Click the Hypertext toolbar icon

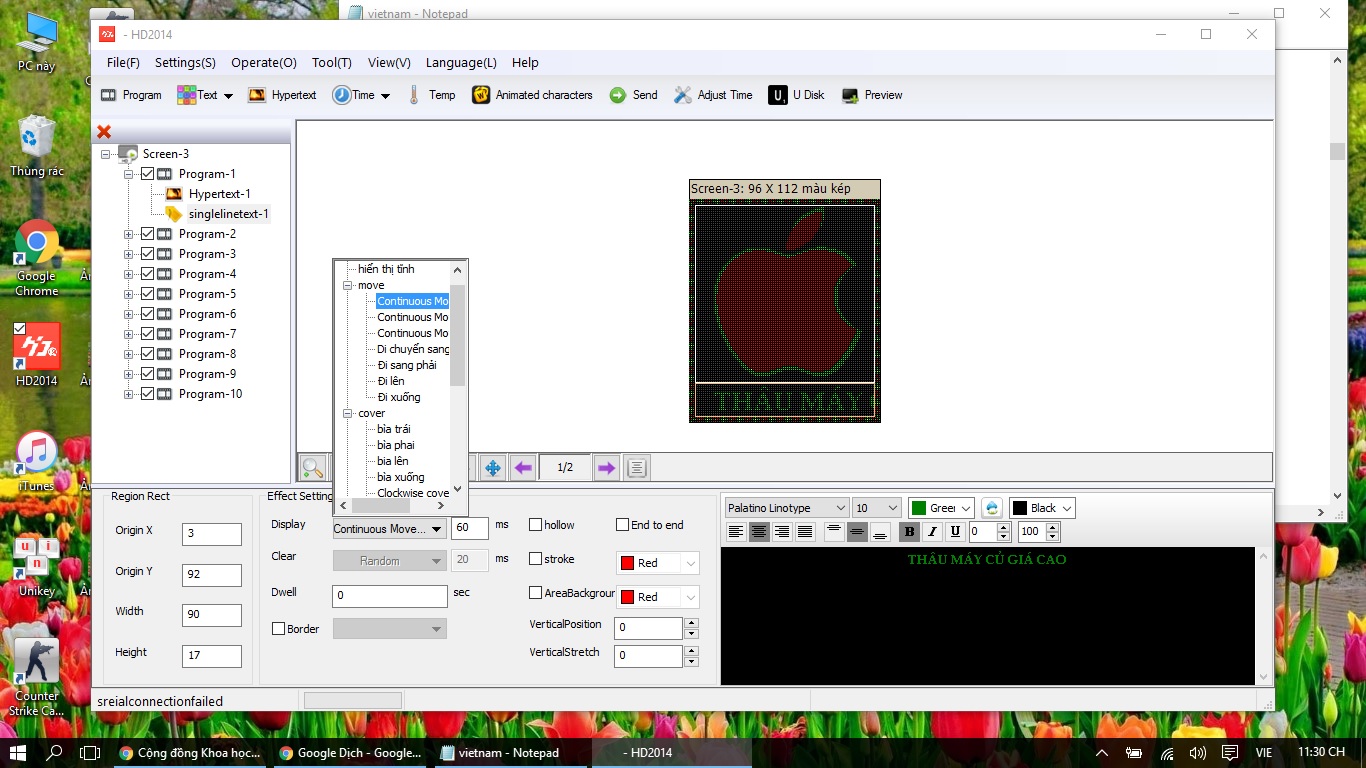click(257, 95)
